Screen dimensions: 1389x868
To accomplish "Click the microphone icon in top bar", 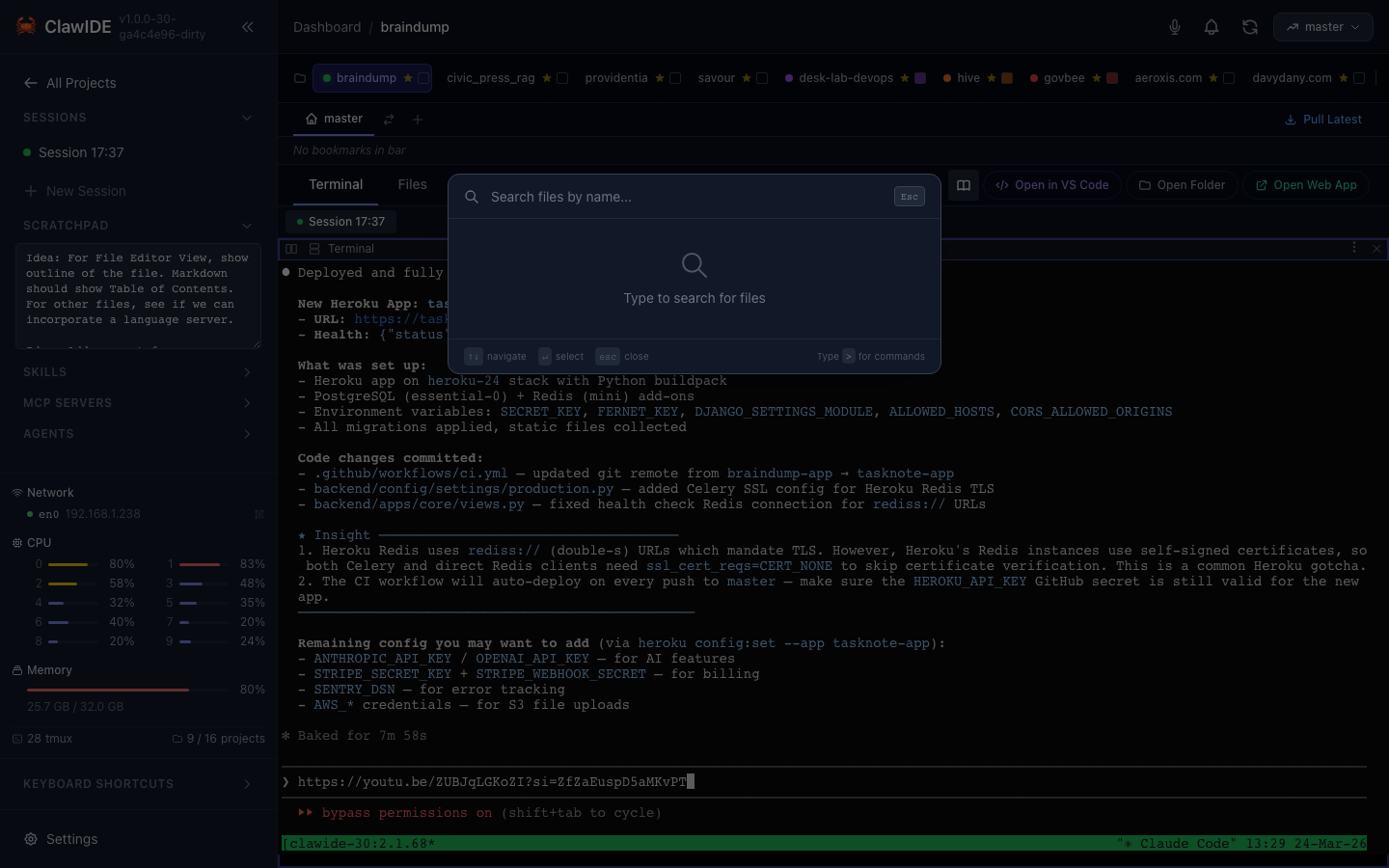I will pos(1174,27).
